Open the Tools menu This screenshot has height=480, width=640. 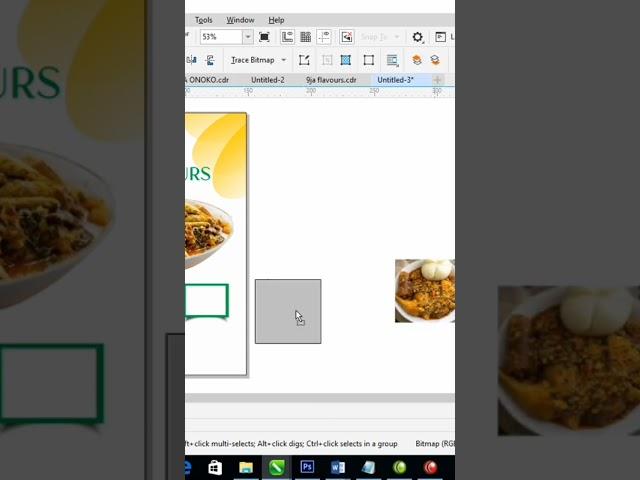pos(203,20)
